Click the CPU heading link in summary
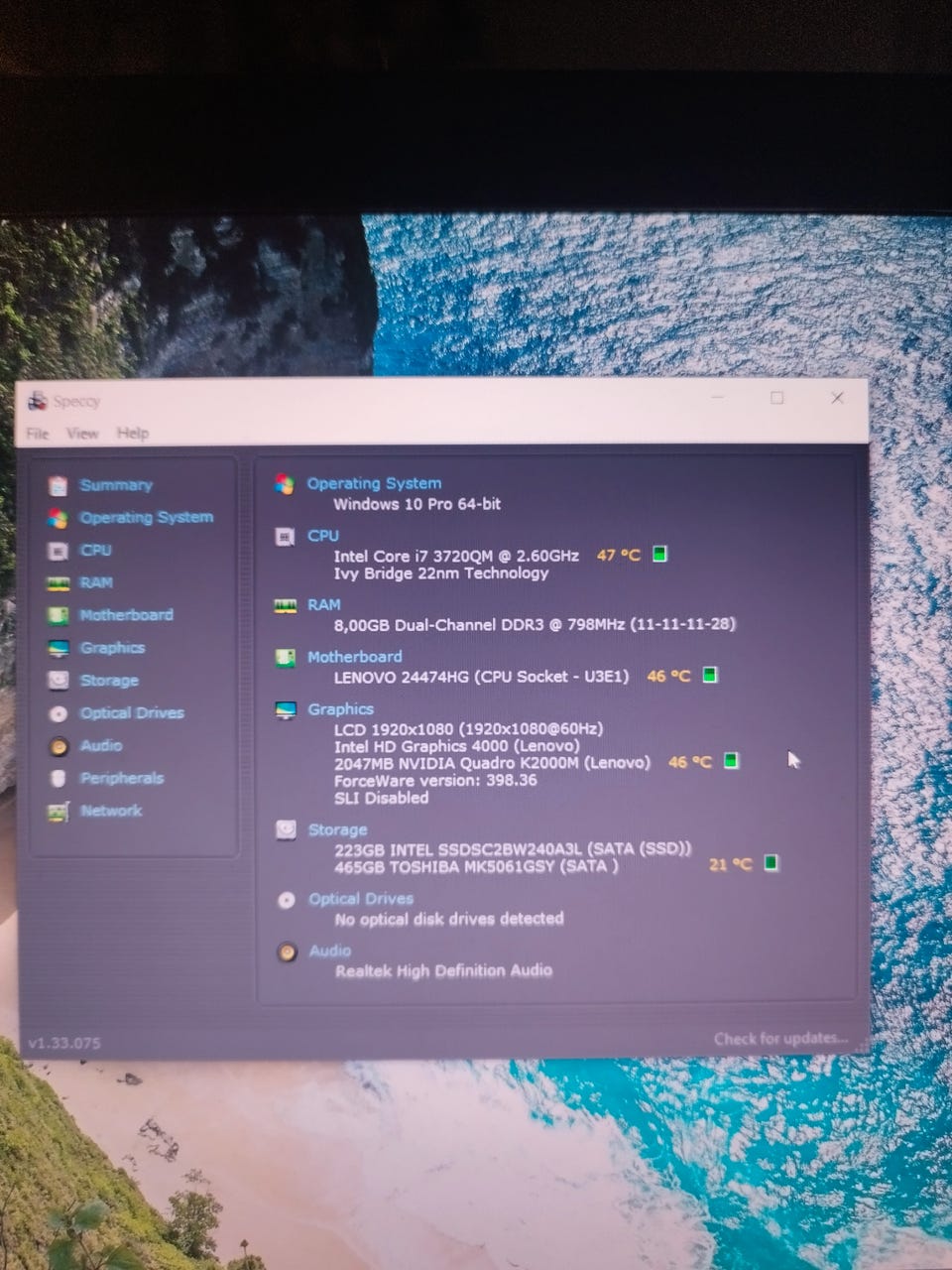The image size is (952, 1270). click(x=323, y=536)
